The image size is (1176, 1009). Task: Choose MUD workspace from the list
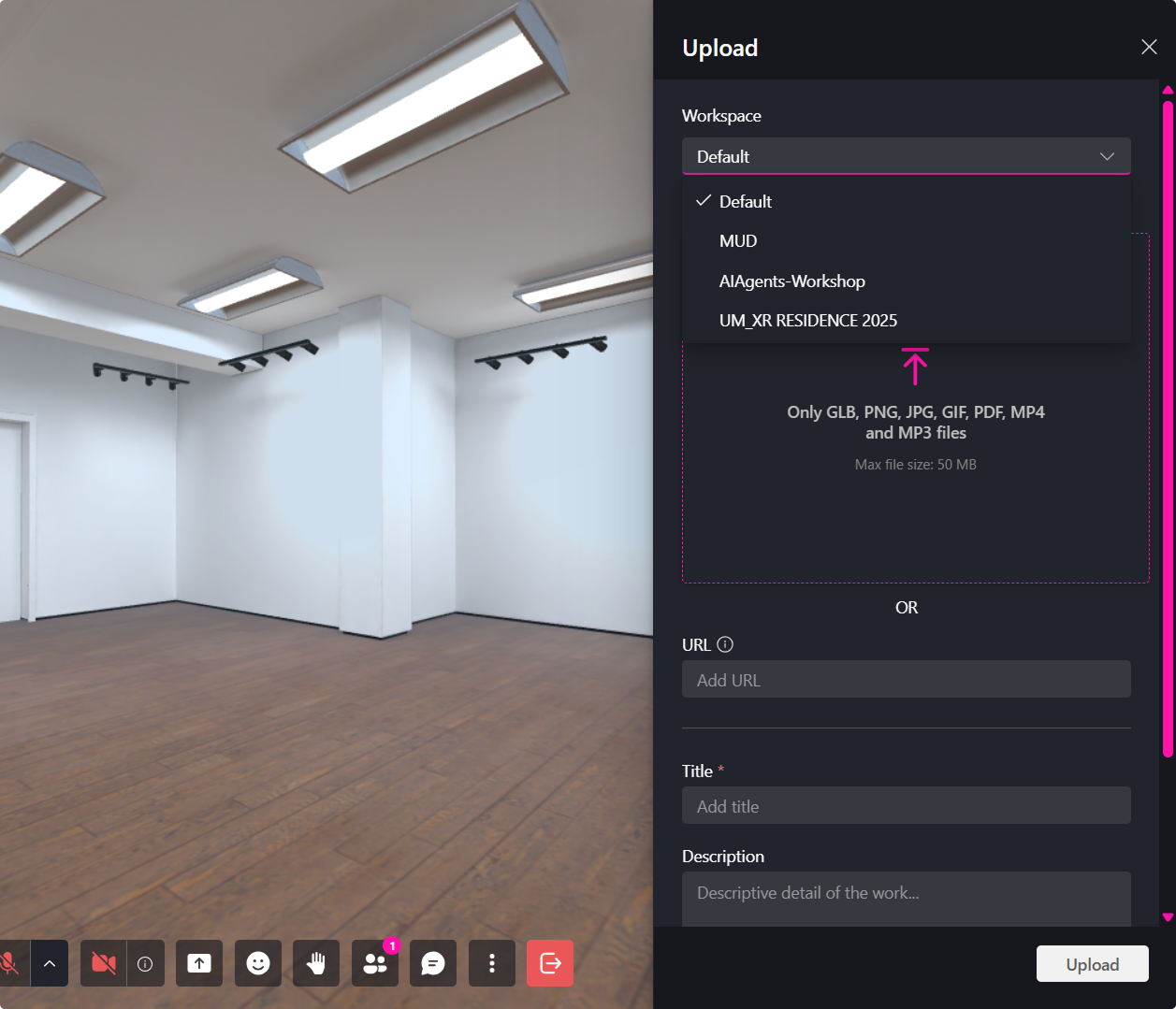(738, 241)
